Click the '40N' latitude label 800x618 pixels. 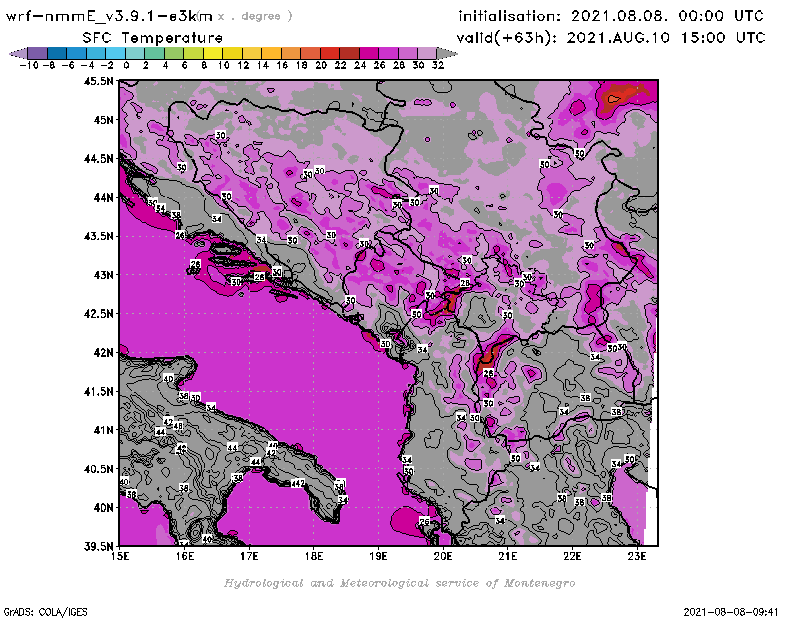click(103, 508)
